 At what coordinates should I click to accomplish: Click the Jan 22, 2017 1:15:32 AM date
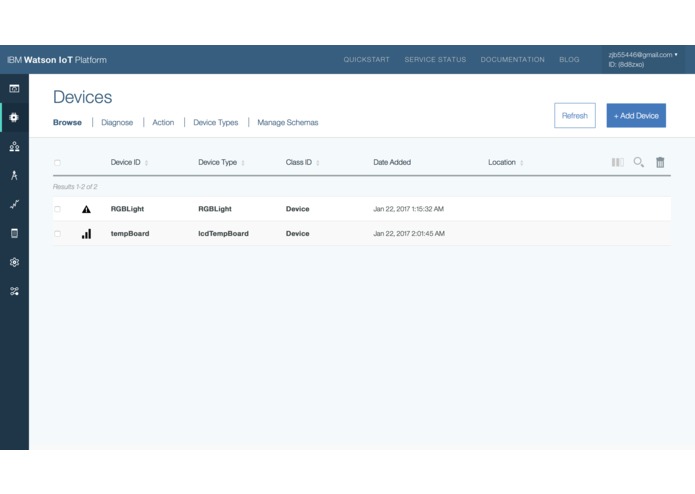point(408,209)
